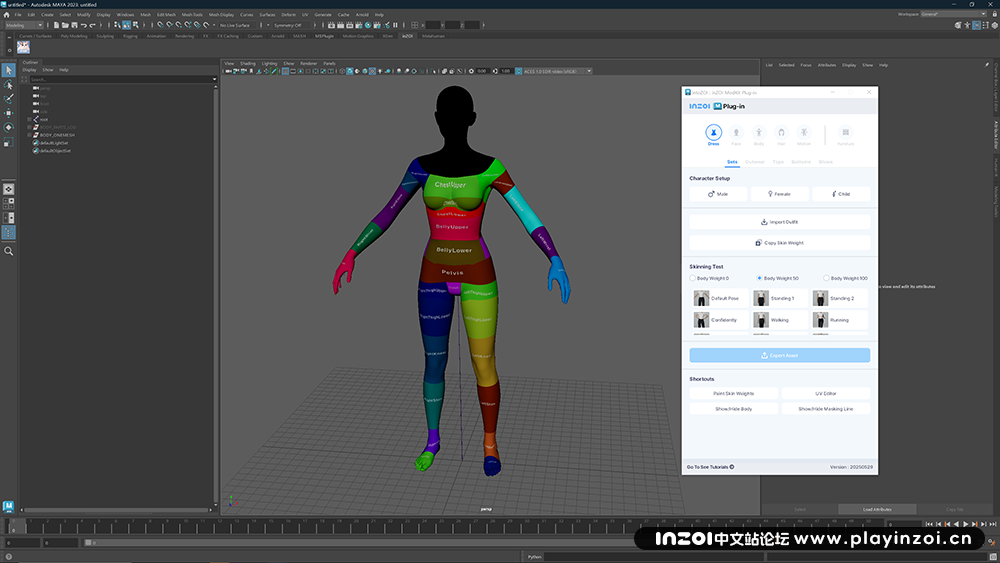Select Body category in inZOI plug-in
1000x563 pixels.
tap(759, 135)
